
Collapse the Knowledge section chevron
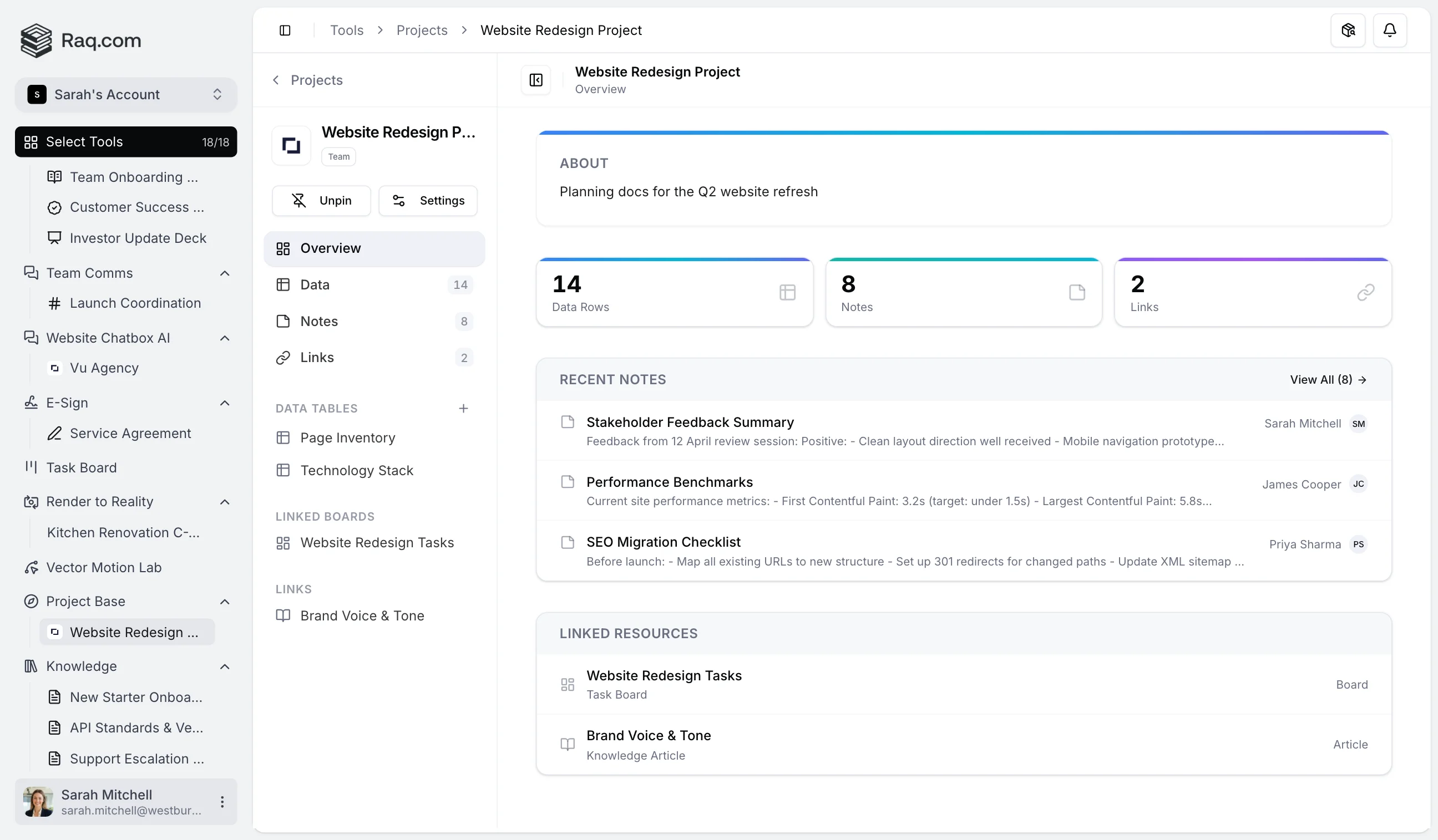(x=225, y=666)
